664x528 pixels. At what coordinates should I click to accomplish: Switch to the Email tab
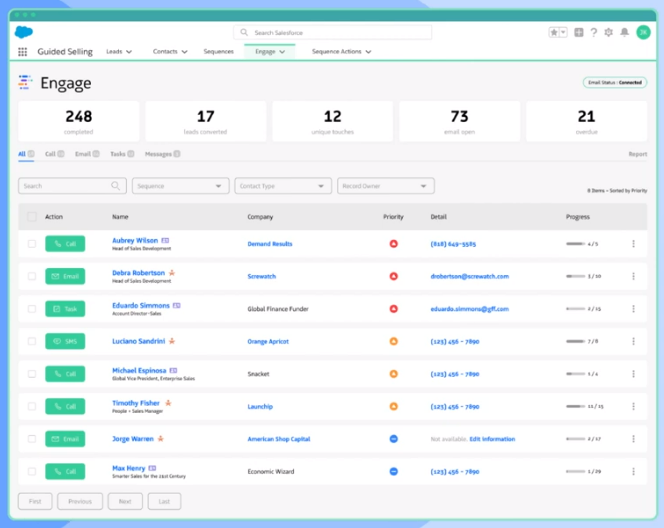click(x=87, y=154)
